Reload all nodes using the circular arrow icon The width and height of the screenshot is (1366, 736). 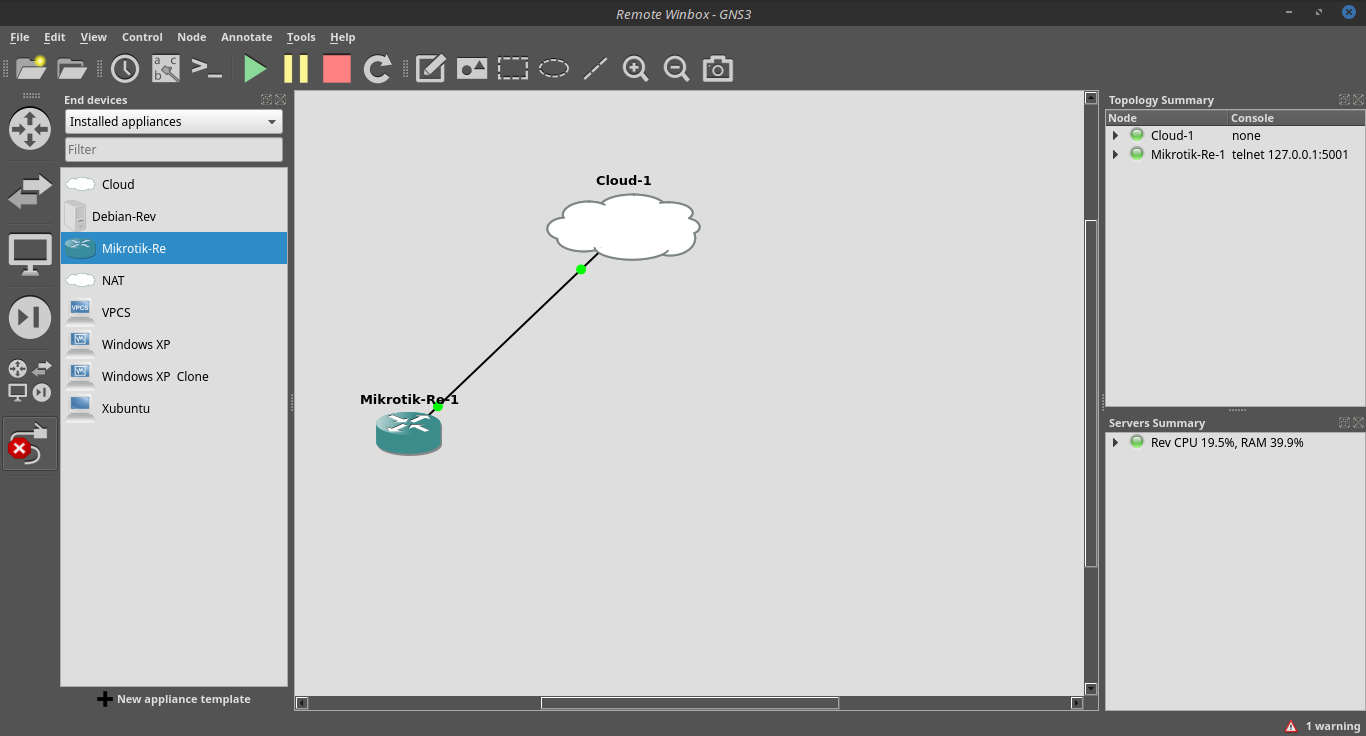click(x=377, y=68)
